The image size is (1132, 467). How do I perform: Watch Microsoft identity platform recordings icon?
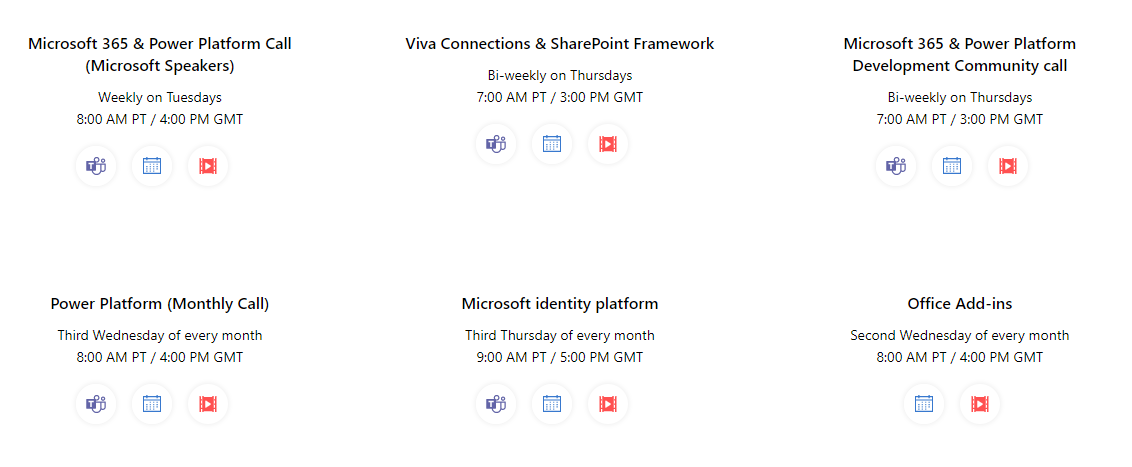click(x=608, y=403)
